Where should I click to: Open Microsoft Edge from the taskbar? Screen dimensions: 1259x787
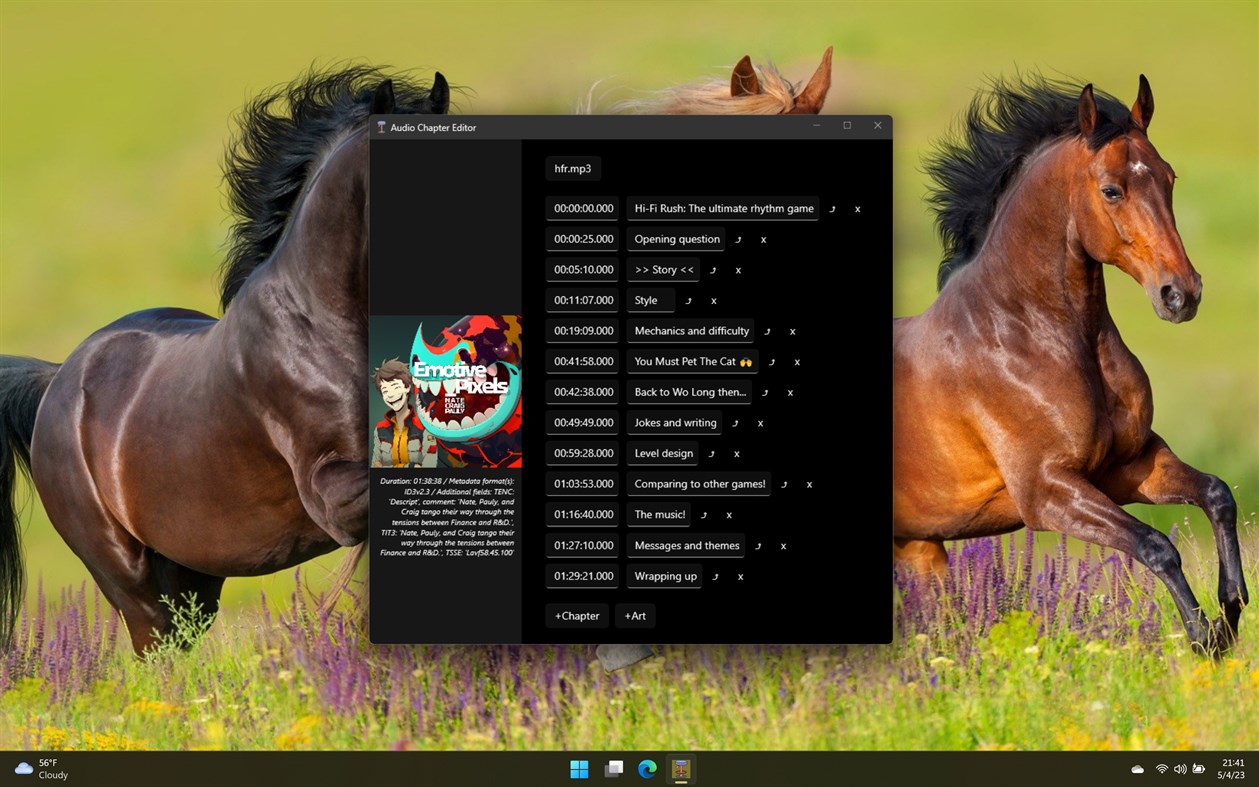[647, 769]
